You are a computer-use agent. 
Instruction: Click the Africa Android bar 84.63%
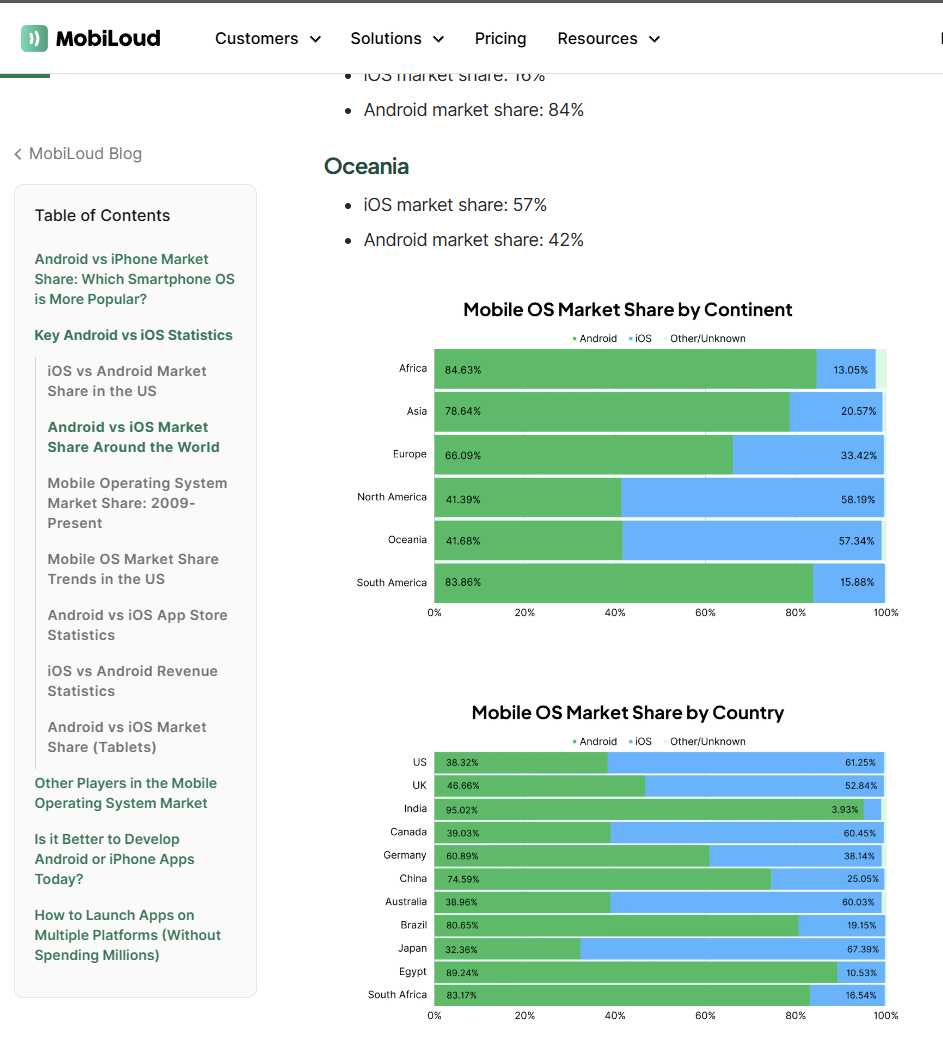tap(625, 369)
